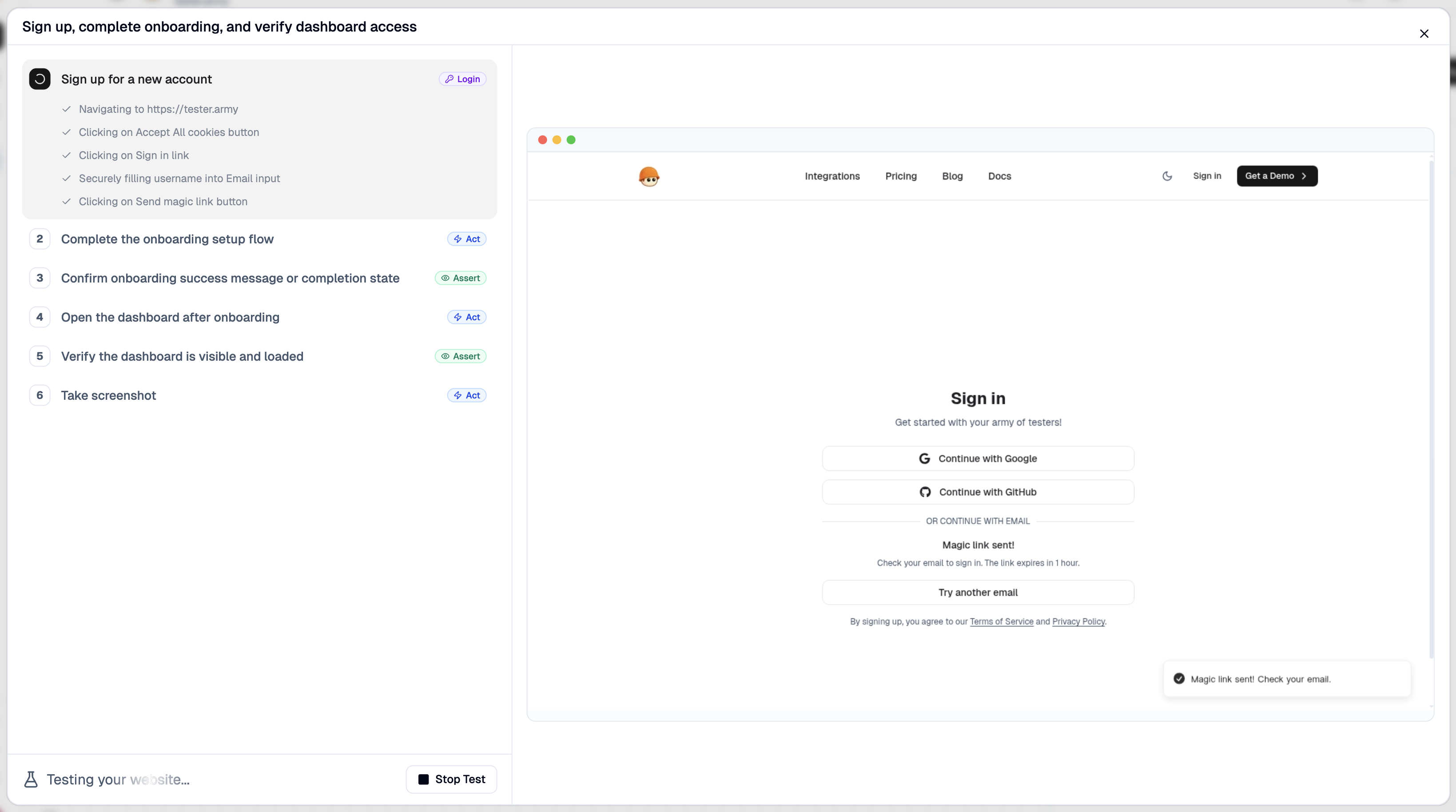
Task: Open the Terms of Service link
Action: click(x=1001, y=621)
